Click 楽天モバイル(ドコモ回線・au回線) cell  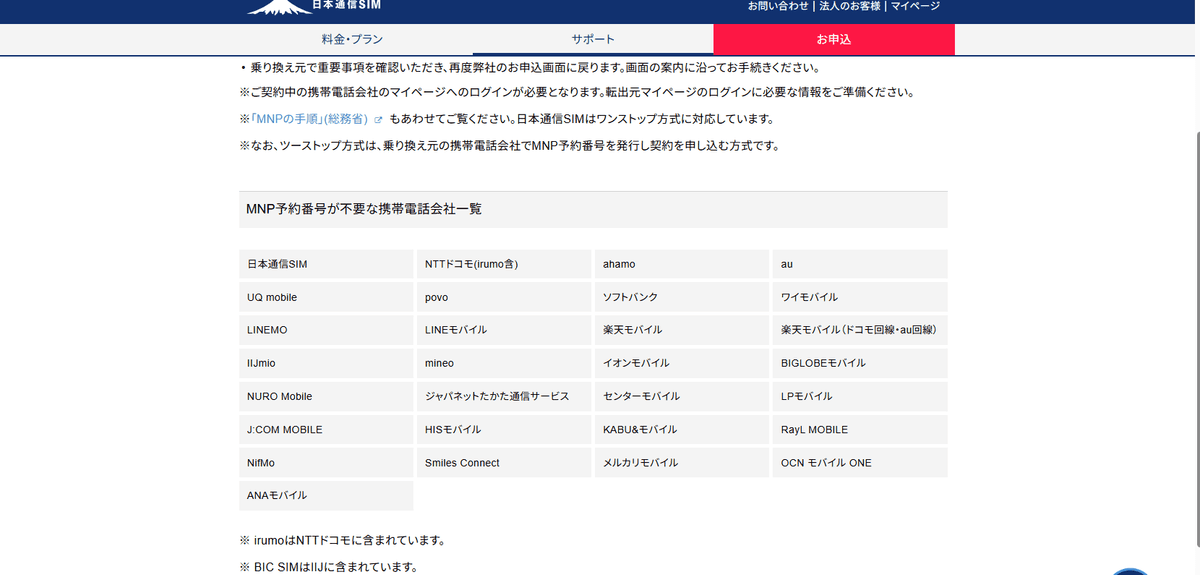click(860, 330)
